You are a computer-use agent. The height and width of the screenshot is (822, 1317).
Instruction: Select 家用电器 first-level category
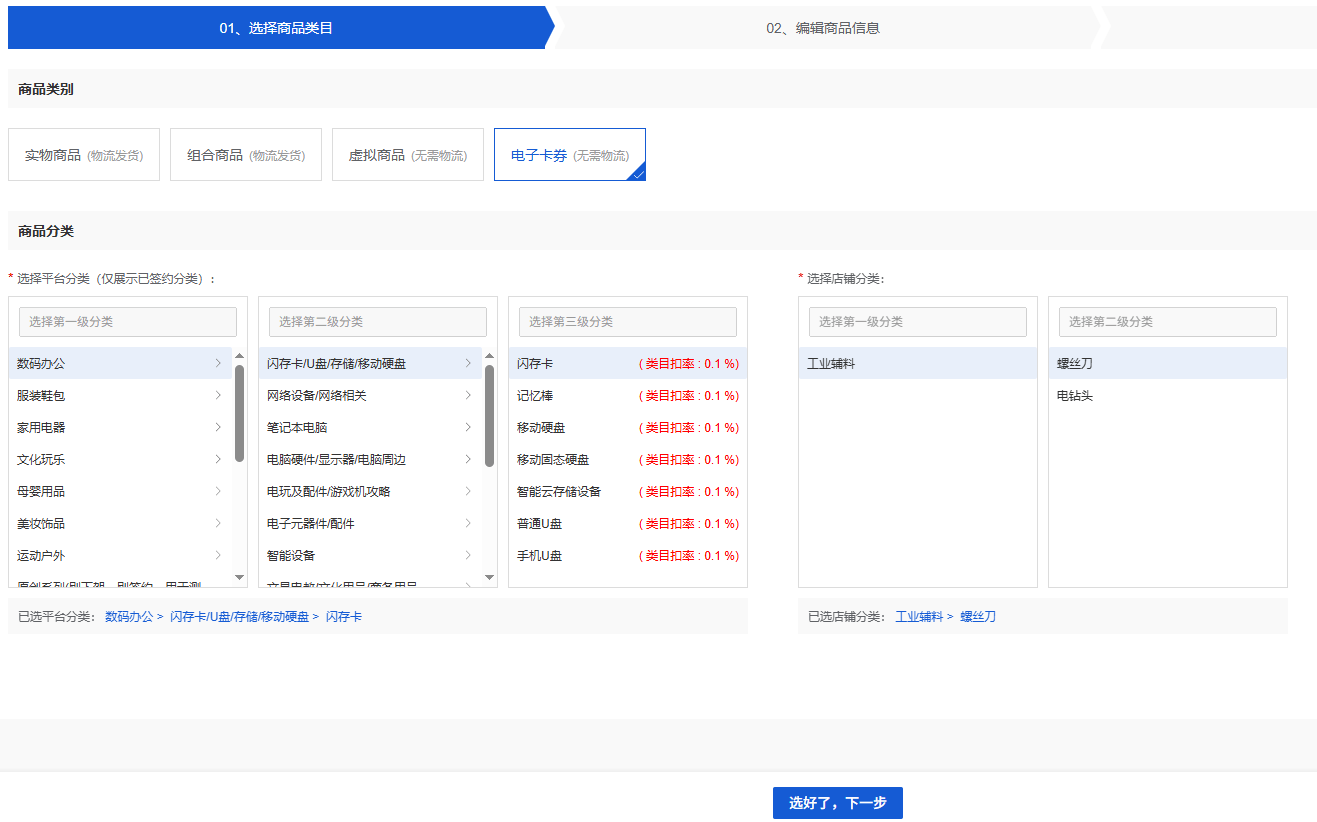[x=120, y=427]
